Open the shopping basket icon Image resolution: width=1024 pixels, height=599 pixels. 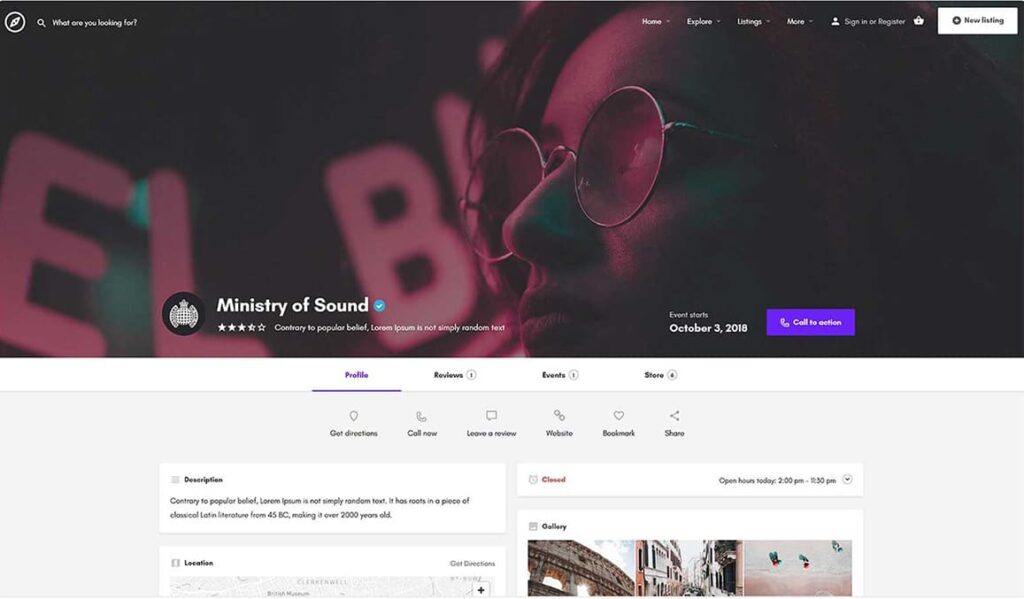point(919,21)
